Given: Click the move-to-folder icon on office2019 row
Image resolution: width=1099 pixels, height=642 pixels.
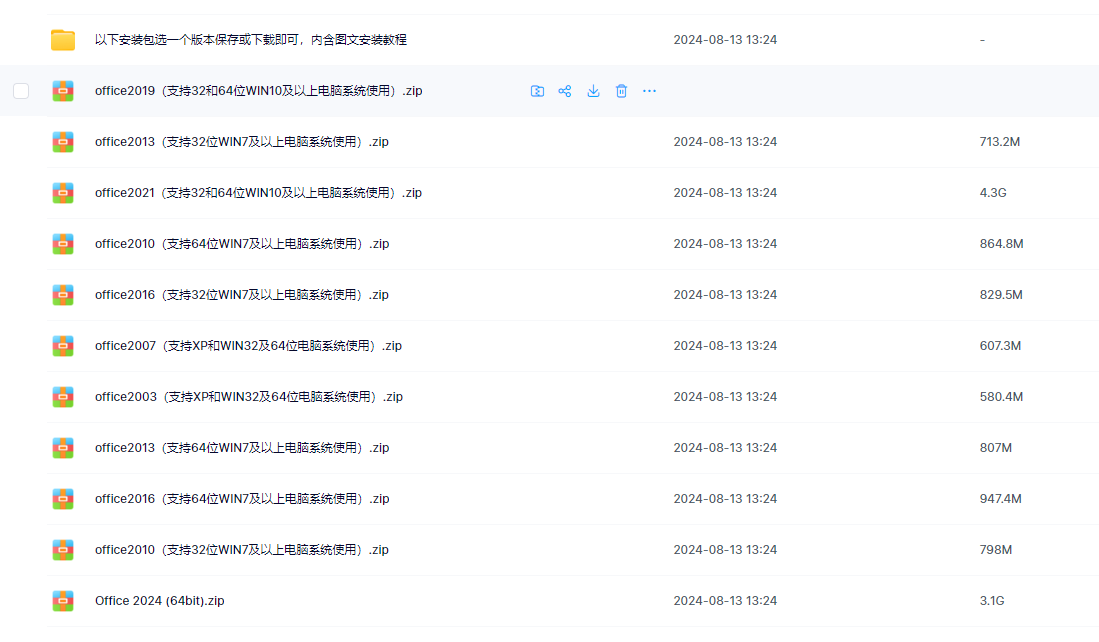Looking at the screenshot, I should (537, 91).
